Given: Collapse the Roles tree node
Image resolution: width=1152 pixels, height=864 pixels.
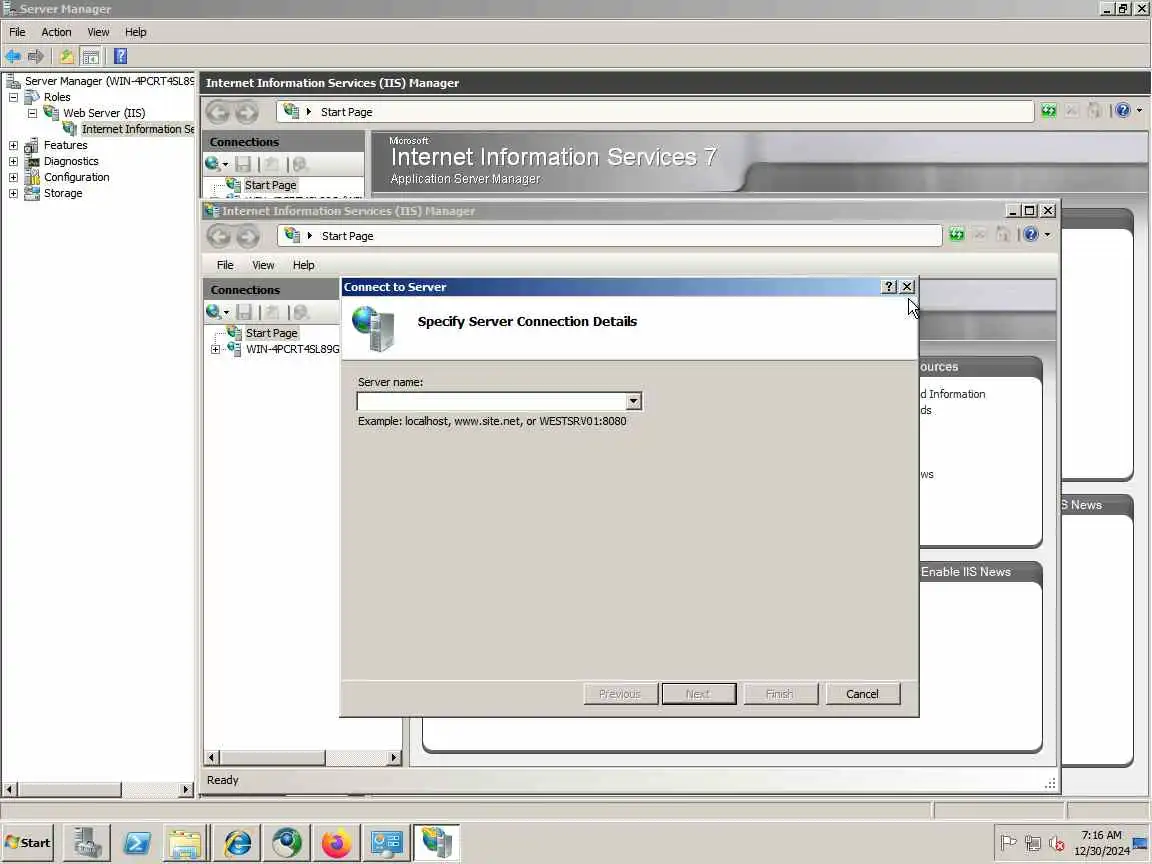Looking at the screenshot, I should [x=13, y=97].
